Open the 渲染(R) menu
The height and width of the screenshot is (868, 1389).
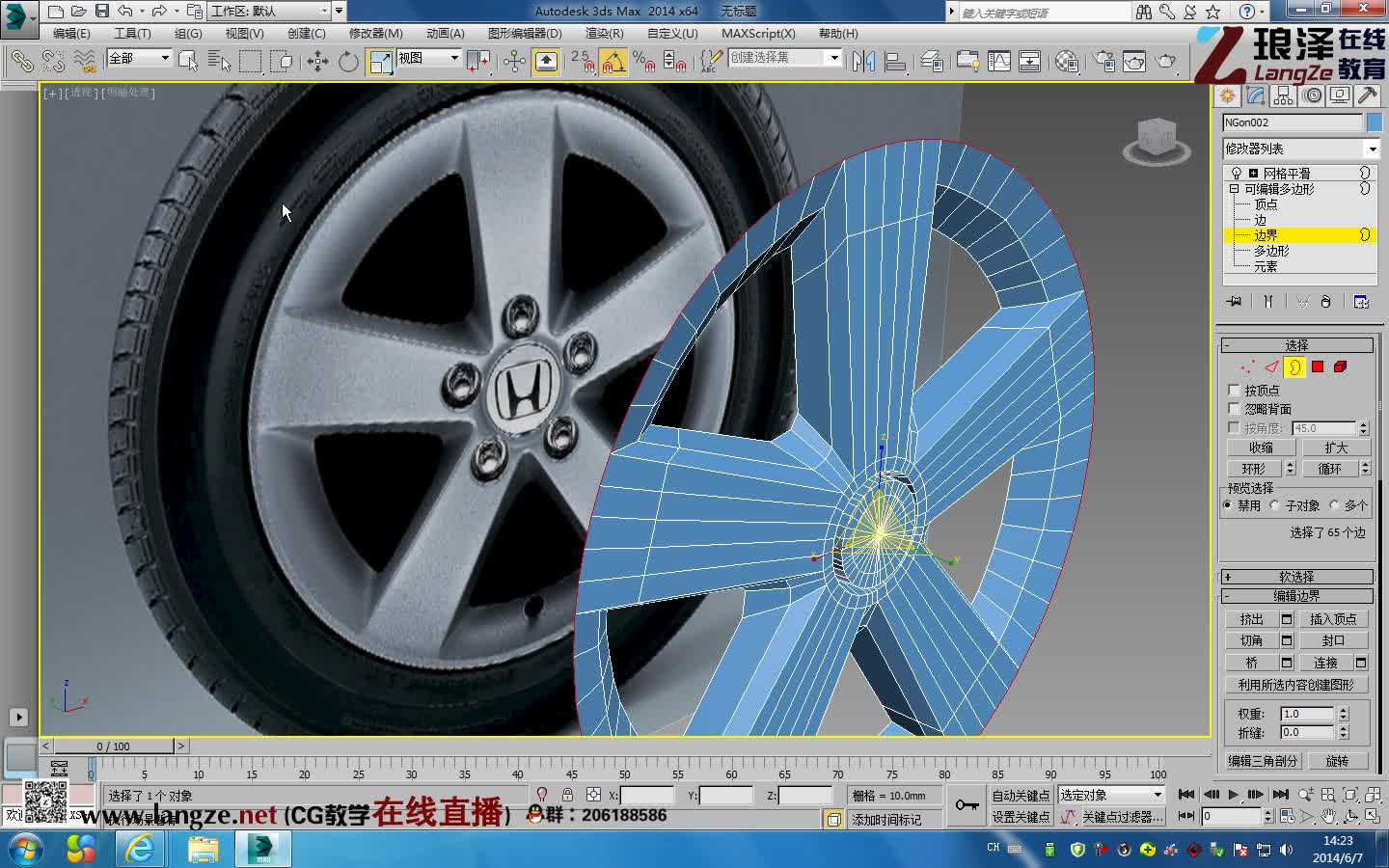606,34
